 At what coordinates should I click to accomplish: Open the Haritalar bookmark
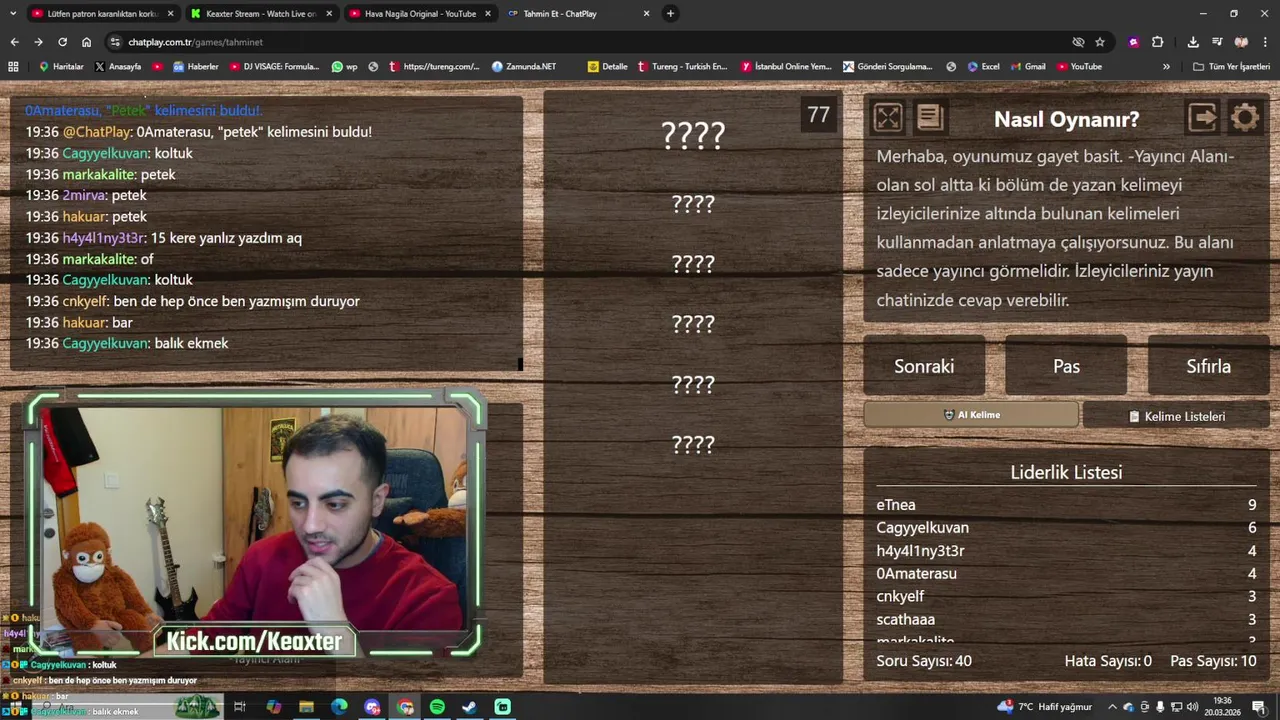click(61, 67)
